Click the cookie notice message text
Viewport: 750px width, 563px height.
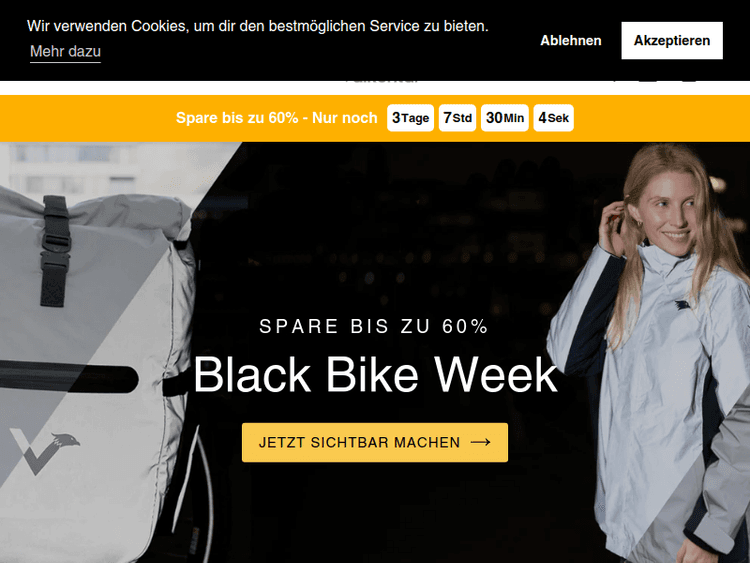258,26
